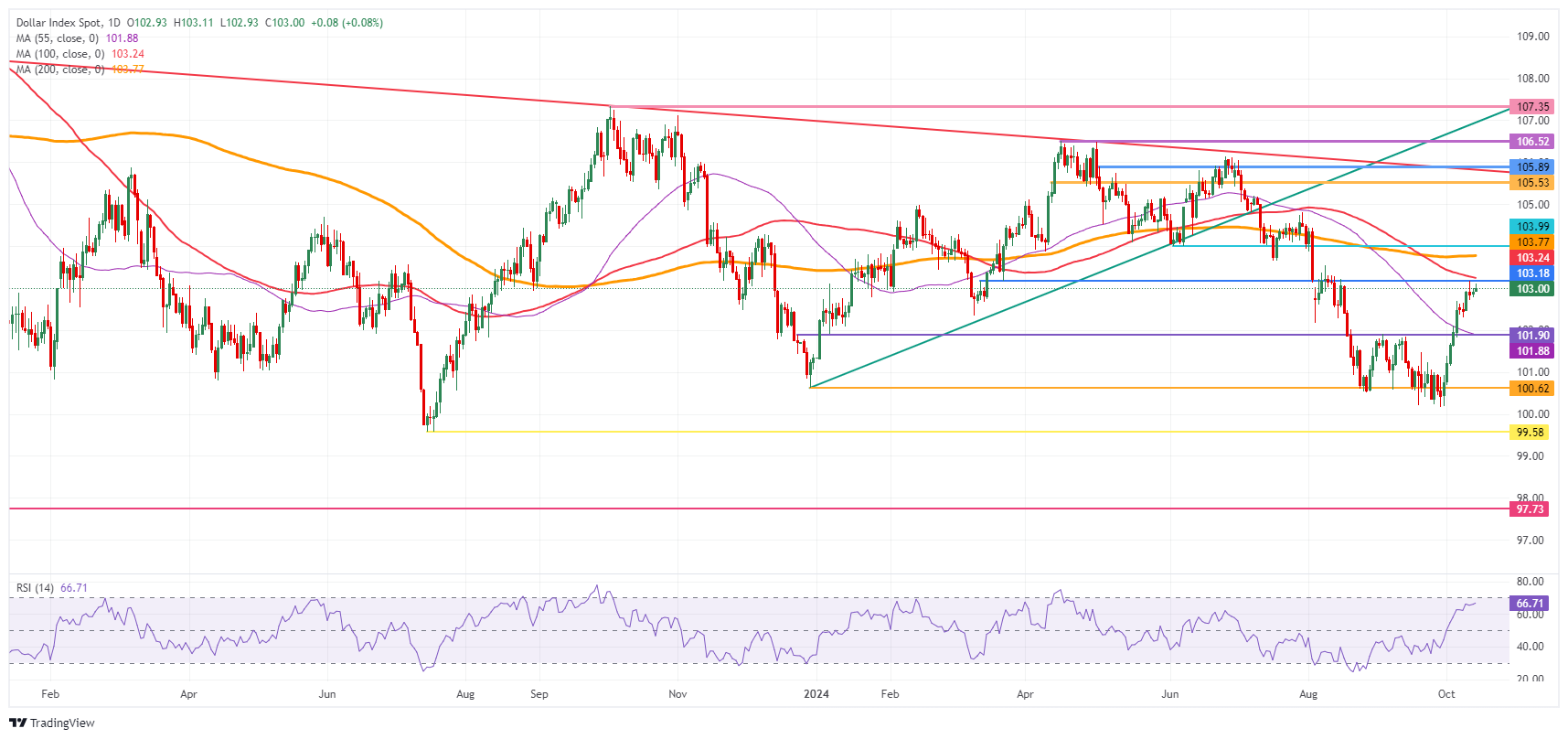Select the Dollar Index Spot title legend
Viewport: 1568px width, 739px height.
tap(69, 23)
